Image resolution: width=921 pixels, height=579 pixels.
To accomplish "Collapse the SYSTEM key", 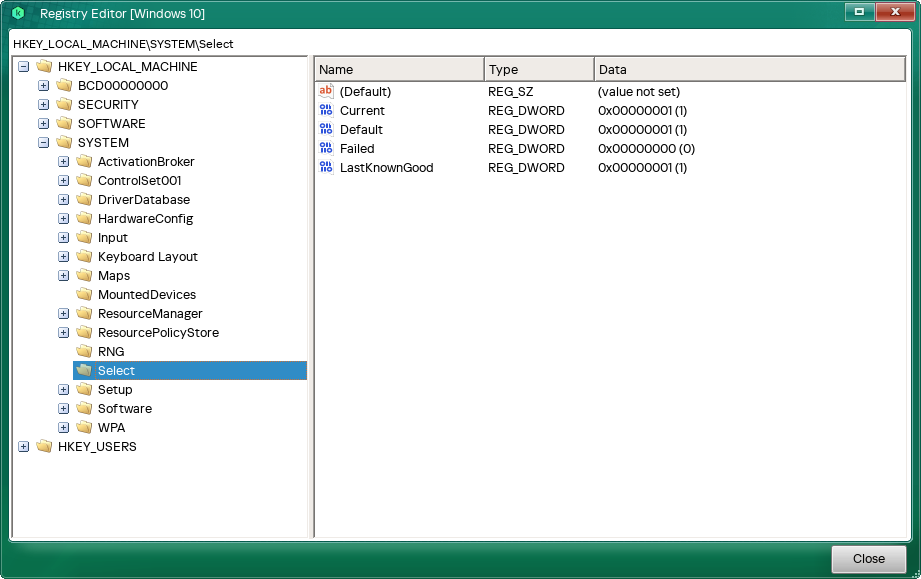I will (43, 142).
